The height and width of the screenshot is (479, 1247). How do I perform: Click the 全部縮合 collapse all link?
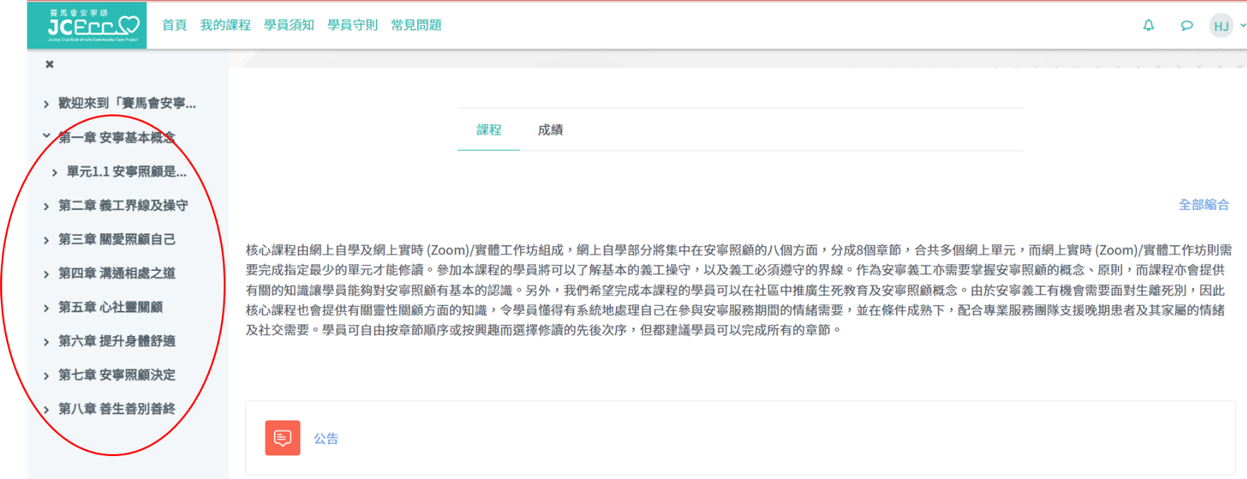pyautogui.click(x=1204, y=205)
